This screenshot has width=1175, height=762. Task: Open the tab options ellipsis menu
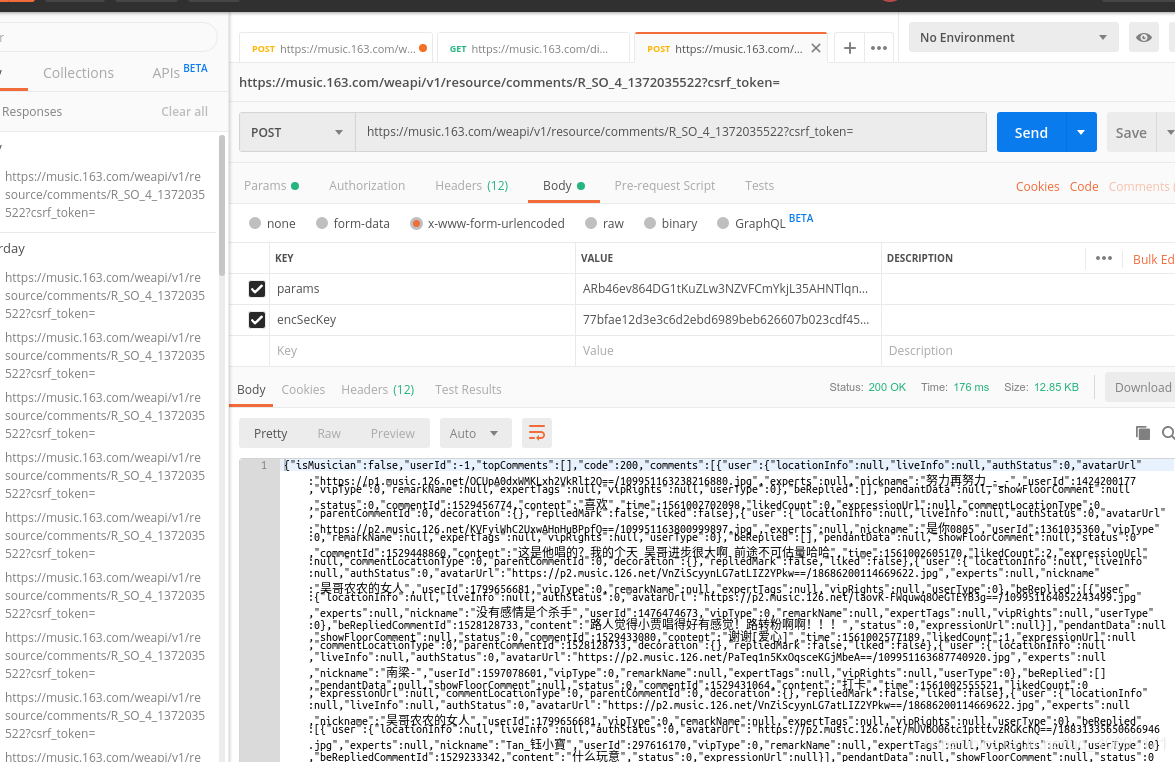[879, 49]
